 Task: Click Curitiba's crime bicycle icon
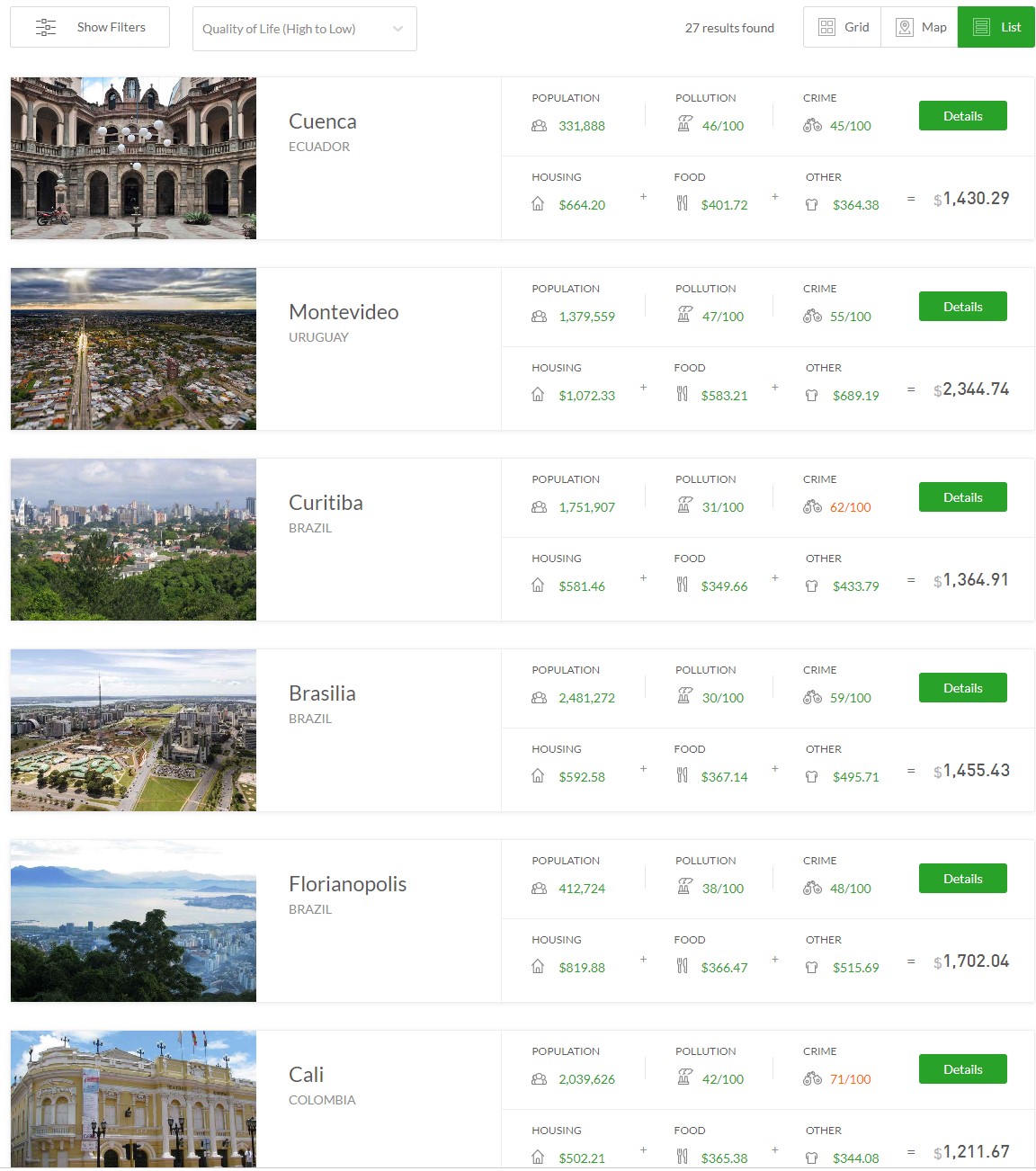[x=812, y=507]
